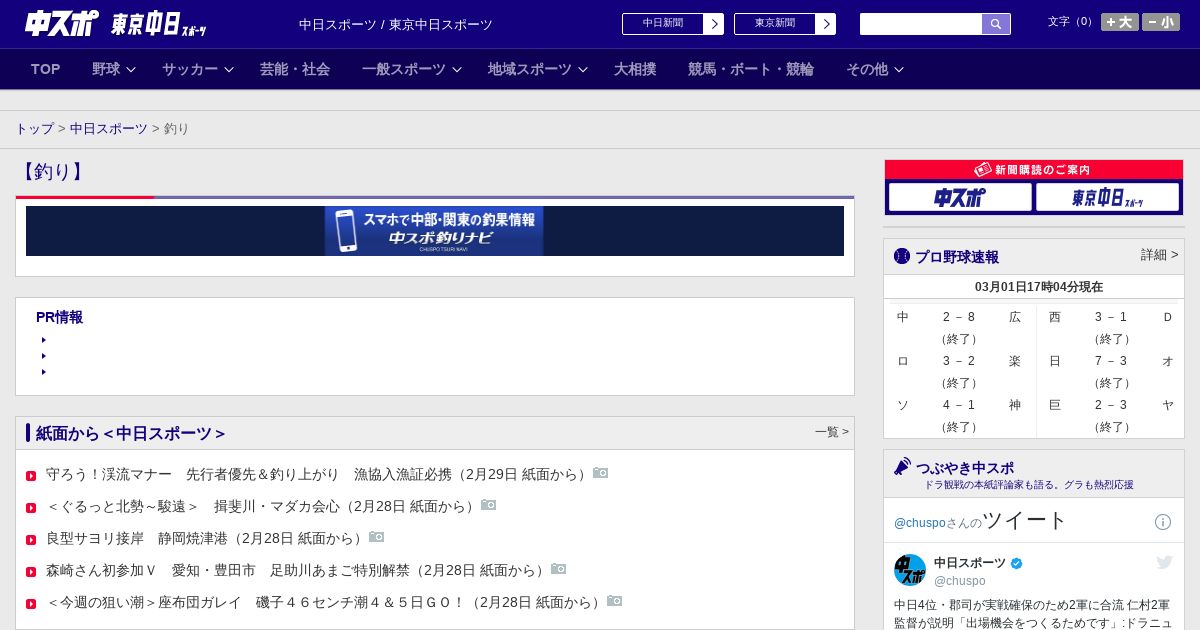1200x630 pixels.
Task: Open the プロ野球速報 heading link
Action: pyautogui.click(x=957, y=257)
